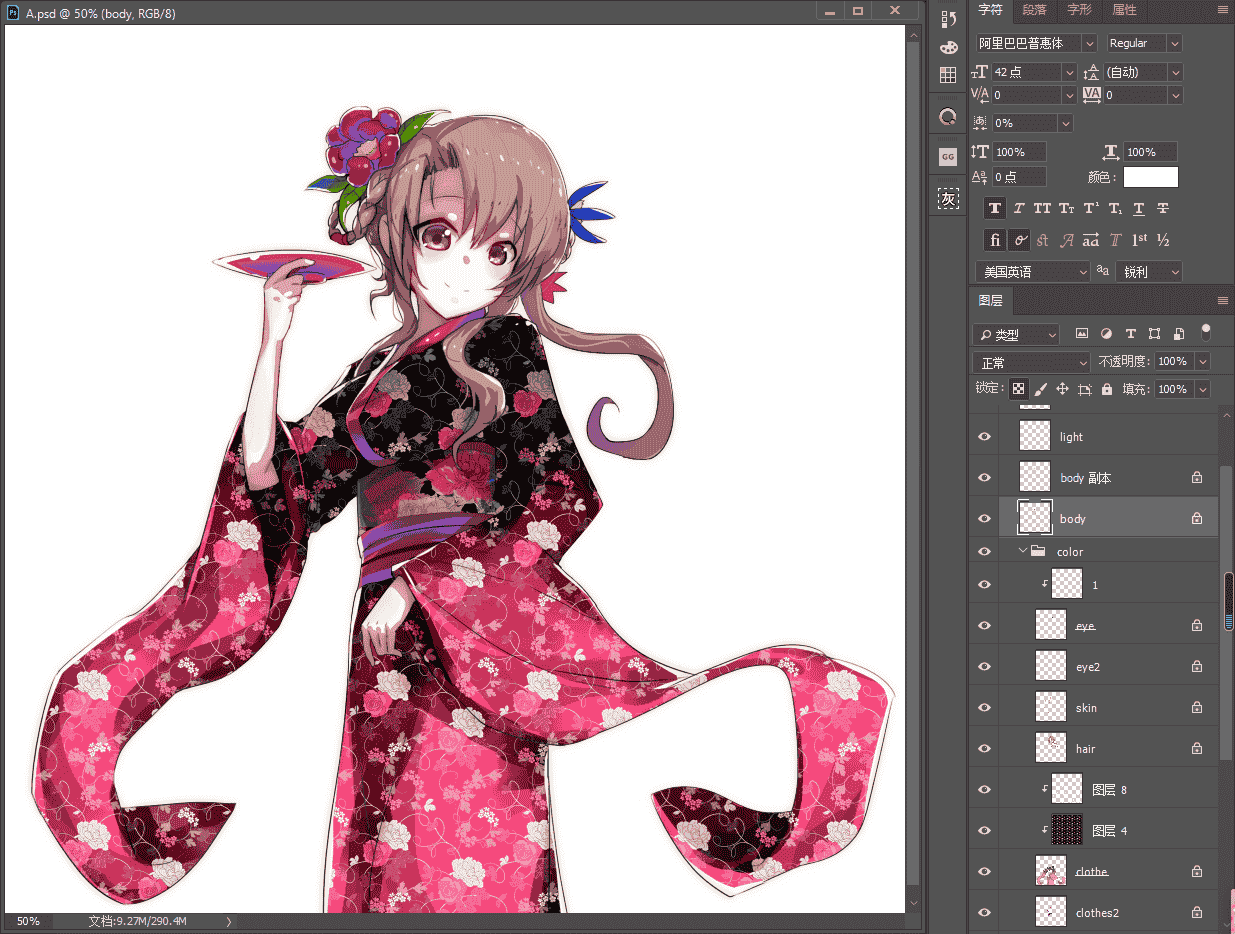The image size is (1235, 934).
Task: Toggle faux bold text style
Action: pyautogui.click(x=994, y=208)
